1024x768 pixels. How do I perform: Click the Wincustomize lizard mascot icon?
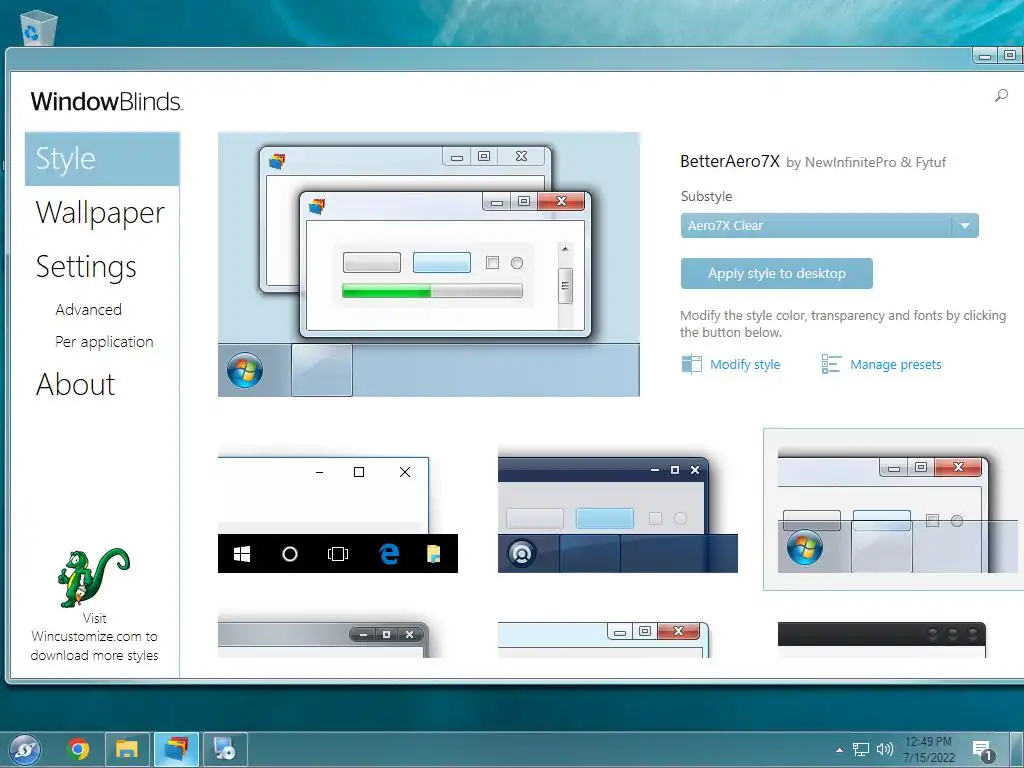[x=93, y=577]
